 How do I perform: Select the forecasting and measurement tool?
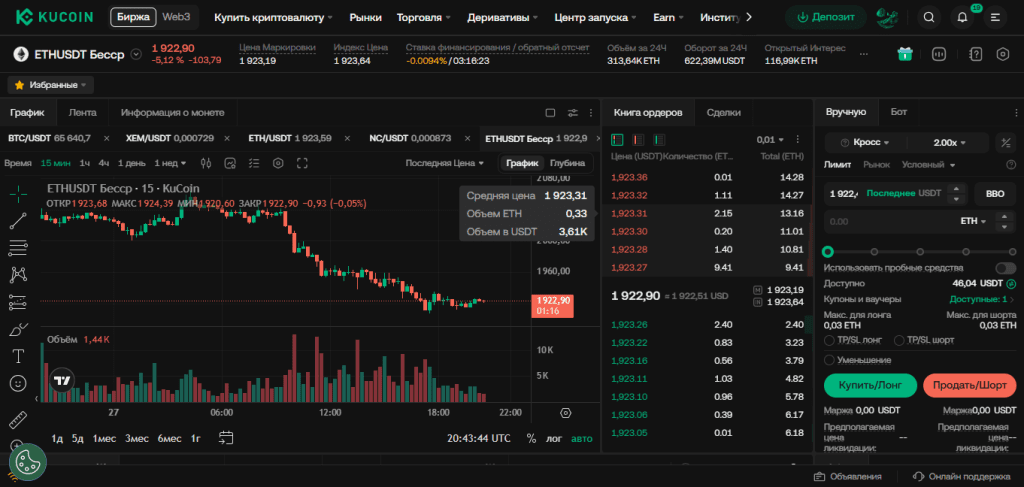(18, 302)
